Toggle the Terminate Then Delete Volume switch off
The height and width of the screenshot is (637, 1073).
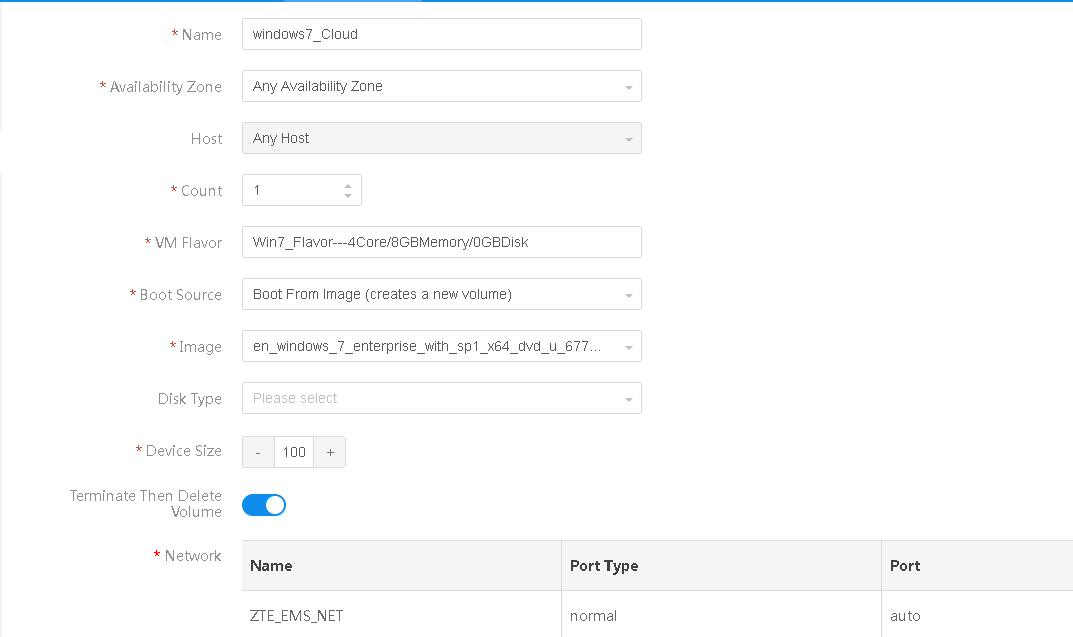point(263,505)
